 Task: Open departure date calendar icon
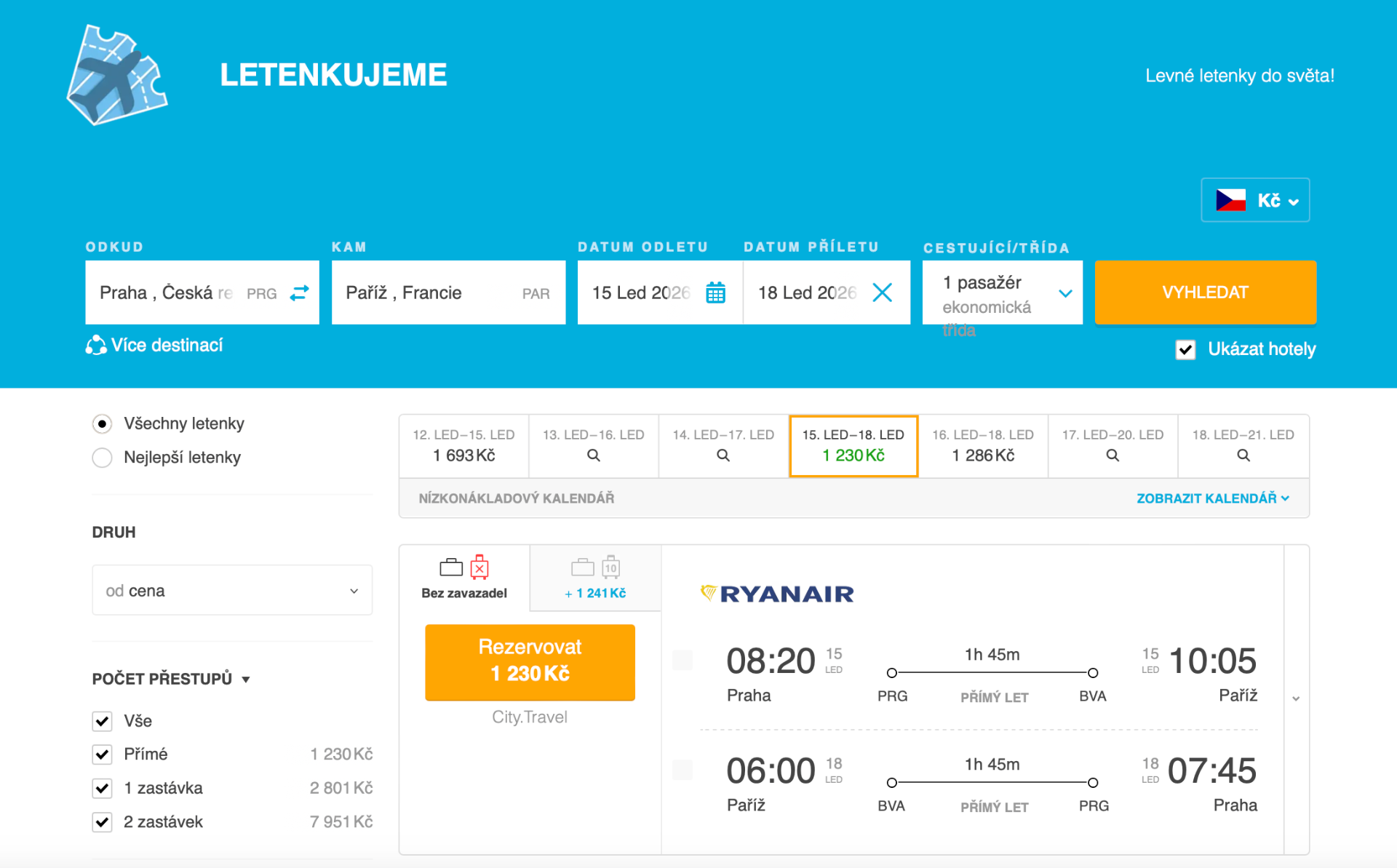[x=715, y=292]
